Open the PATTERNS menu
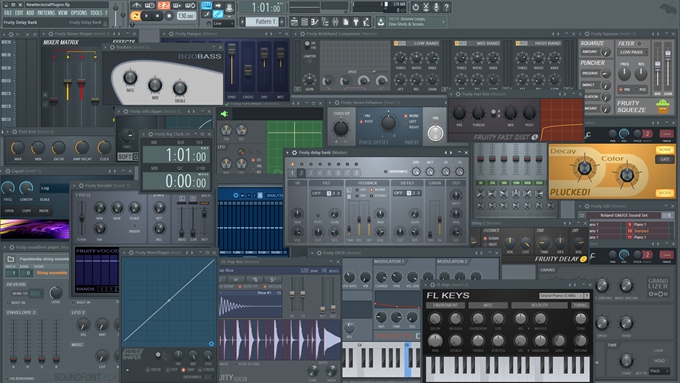This screenshot has width=680, height=383. click(46, 13)
